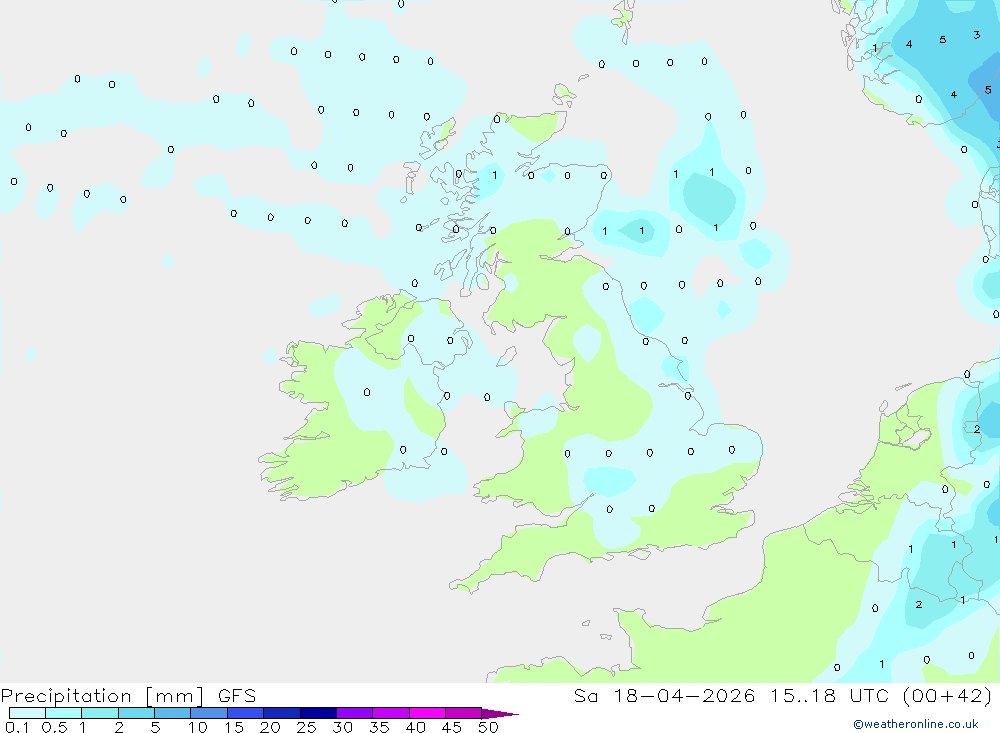Viewport: 1000px width, 733px height.
Task: Click the '25' legend scale label
Action: 306,727
